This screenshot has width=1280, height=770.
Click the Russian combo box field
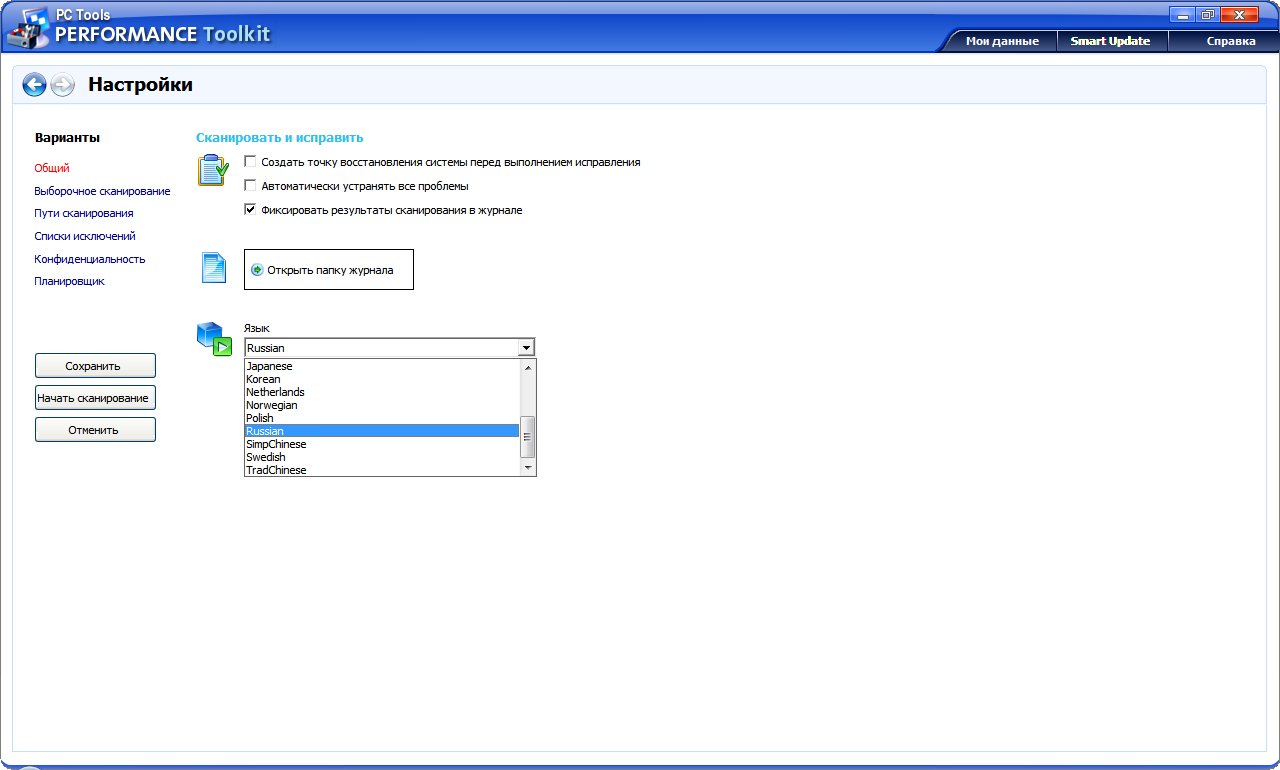[390, 348]
